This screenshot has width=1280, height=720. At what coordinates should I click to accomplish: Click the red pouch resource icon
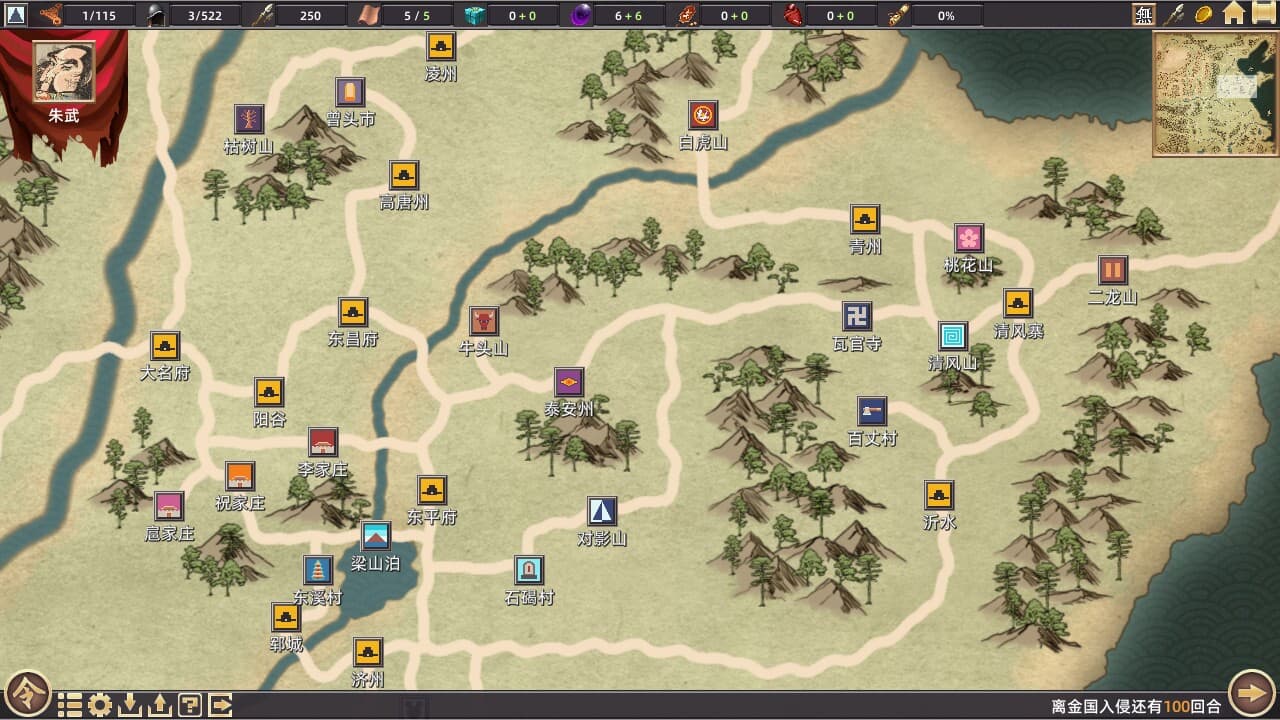792,15
